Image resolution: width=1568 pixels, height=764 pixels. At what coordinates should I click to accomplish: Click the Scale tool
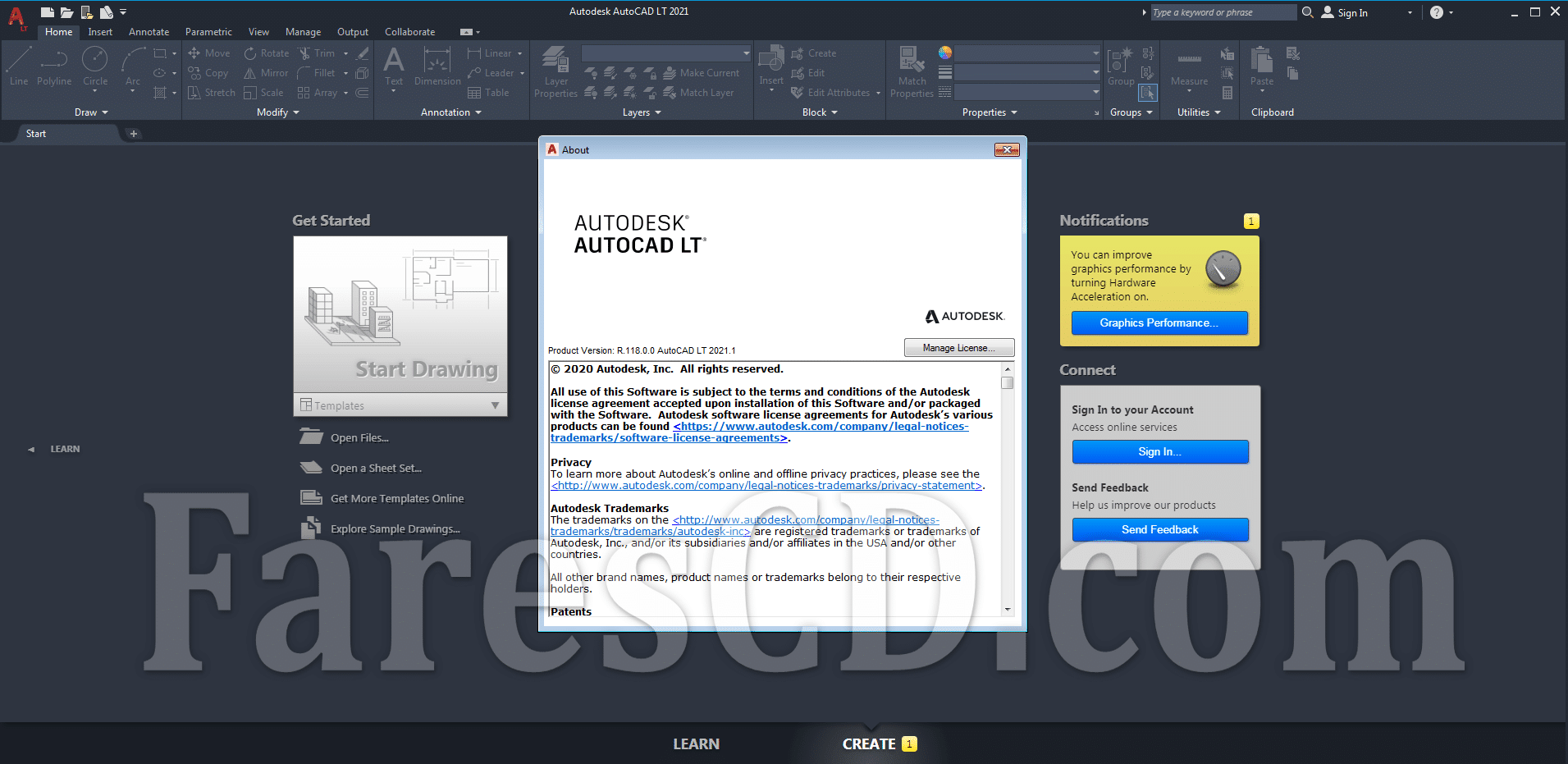[x=263, y=93]
